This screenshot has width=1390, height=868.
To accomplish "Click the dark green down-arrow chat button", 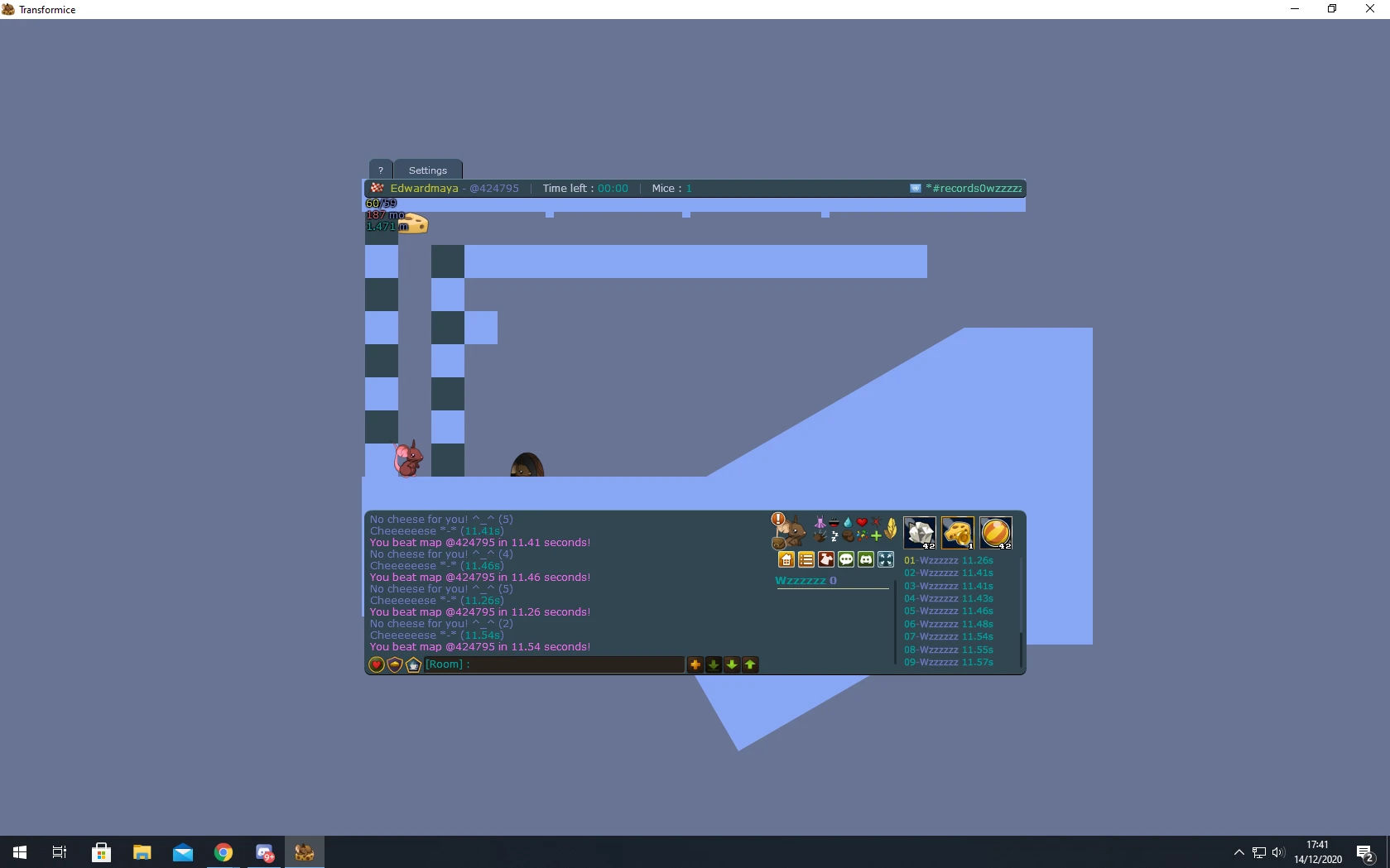I will [x=714, y=664].
